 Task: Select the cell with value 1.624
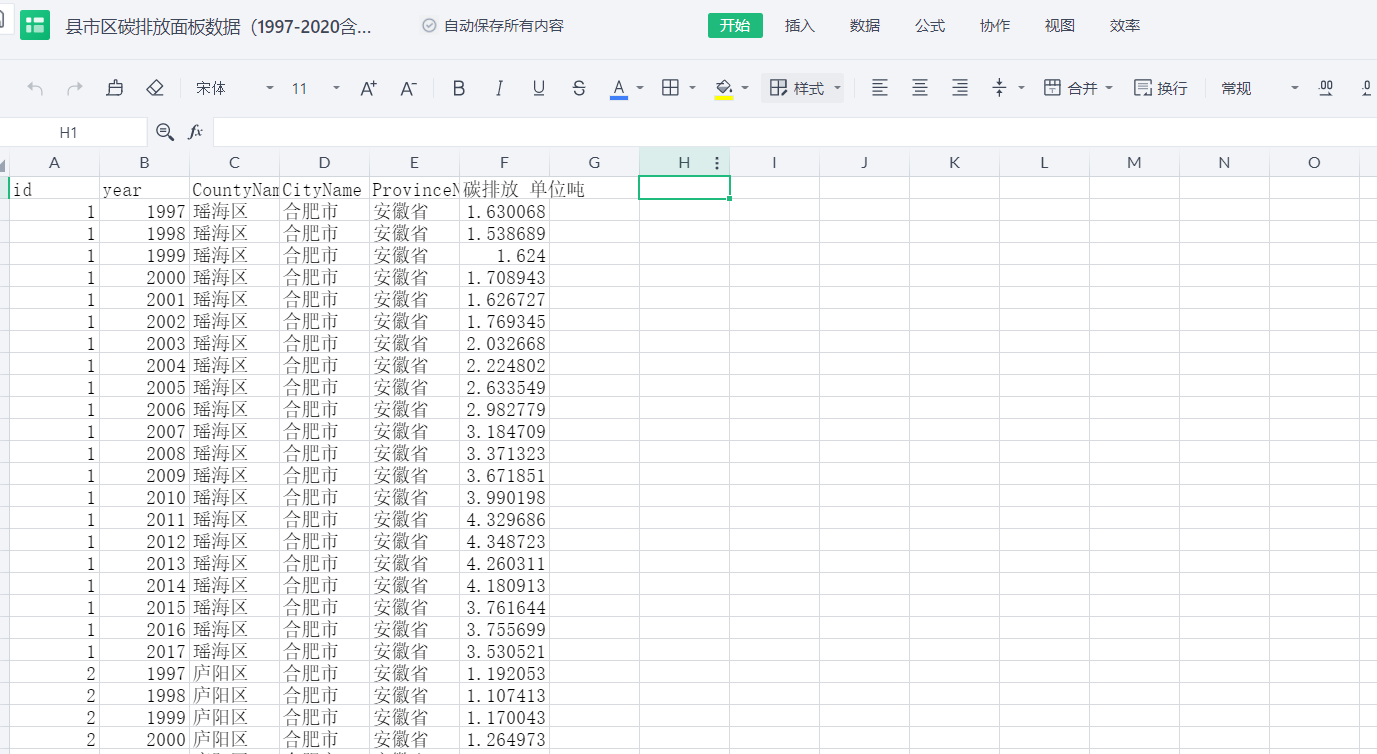(505, 254)
